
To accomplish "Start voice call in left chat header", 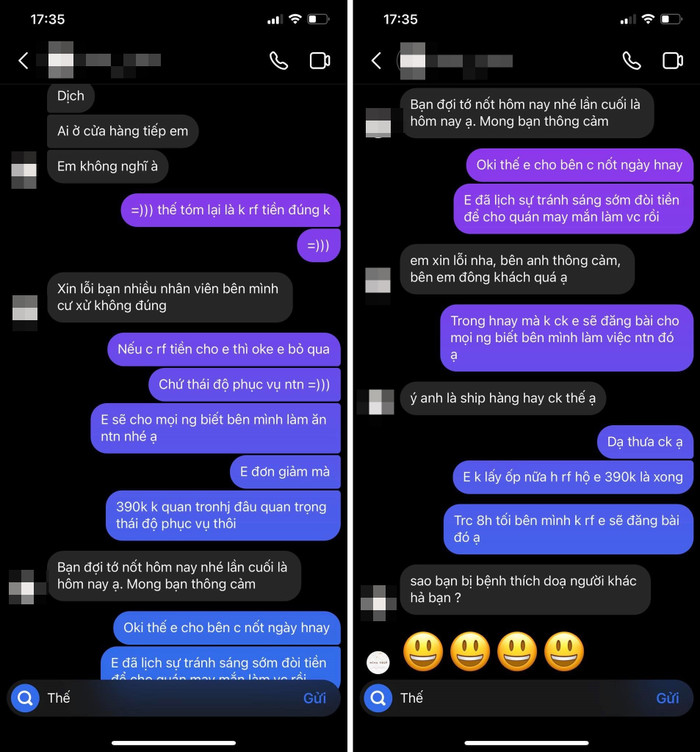I will pyautogui.click(x=279, y=61).
